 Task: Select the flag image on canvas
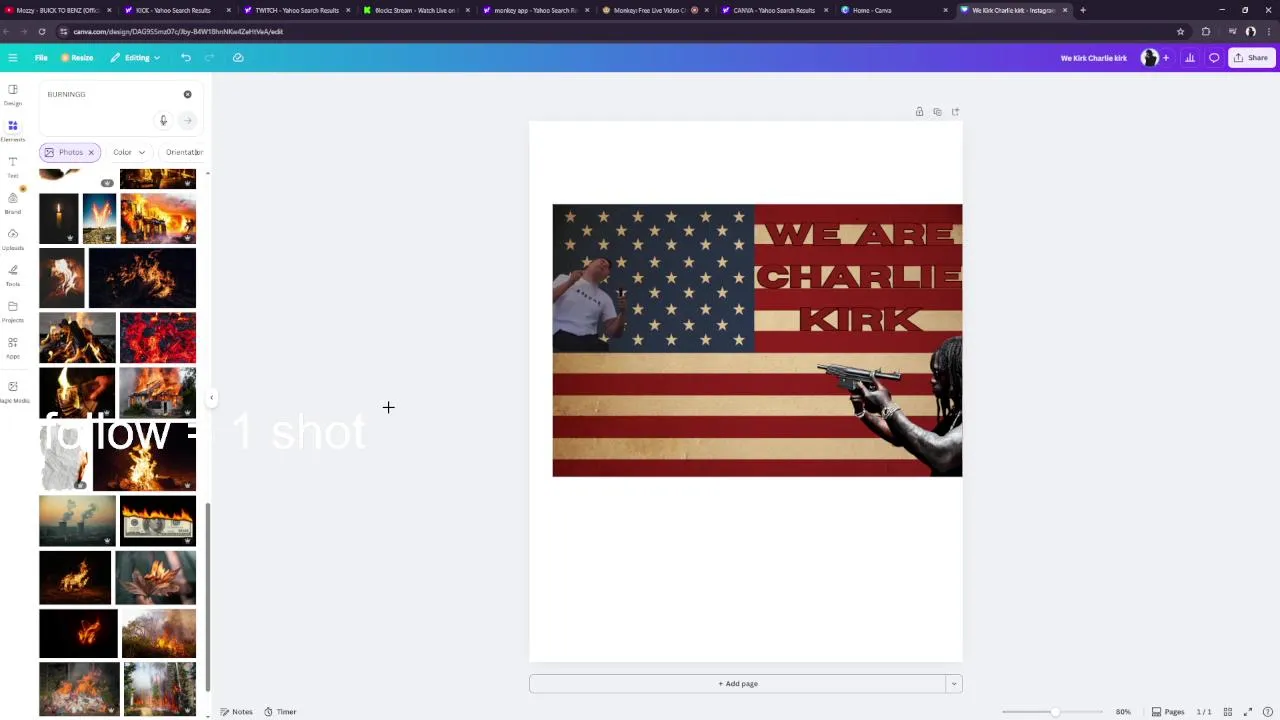tap(757, 340)
